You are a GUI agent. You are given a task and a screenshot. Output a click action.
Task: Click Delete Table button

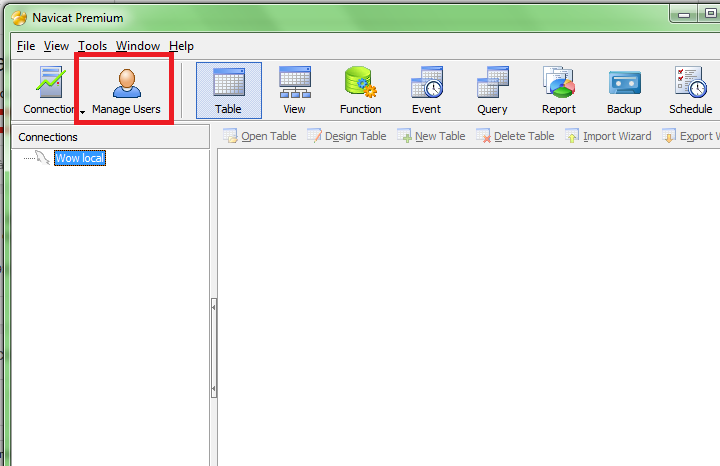[516, 136]
